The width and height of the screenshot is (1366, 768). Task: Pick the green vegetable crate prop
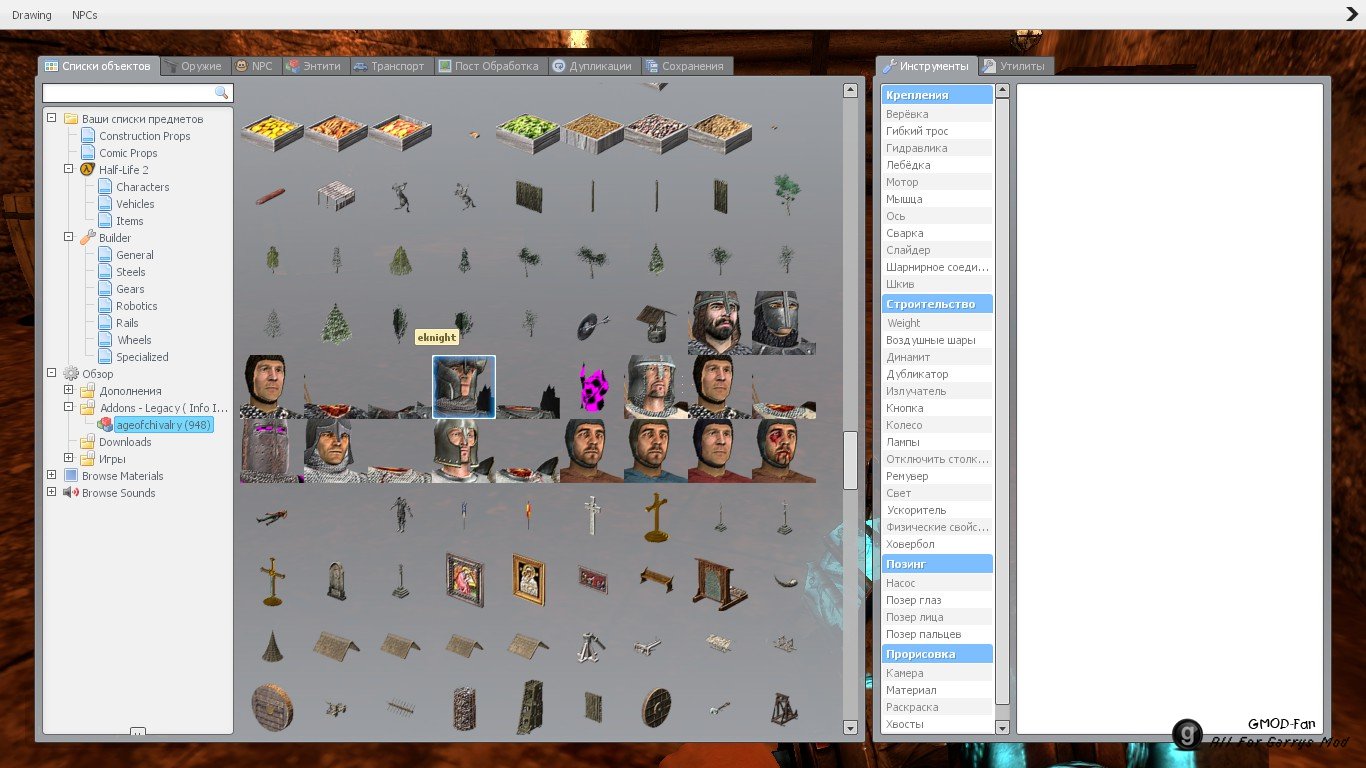[x=528, y=131]
